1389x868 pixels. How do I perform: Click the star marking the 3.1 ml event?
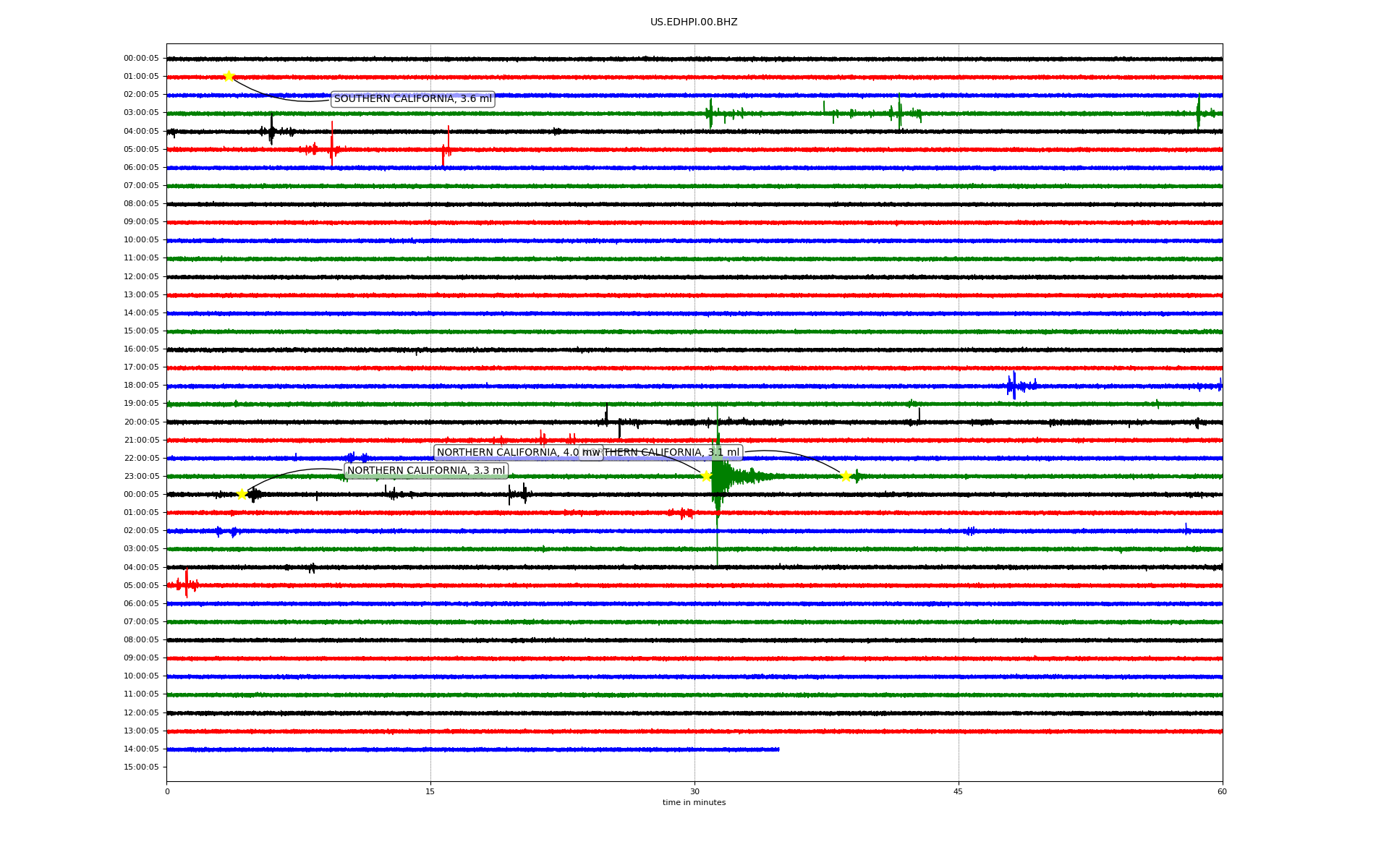845,476
